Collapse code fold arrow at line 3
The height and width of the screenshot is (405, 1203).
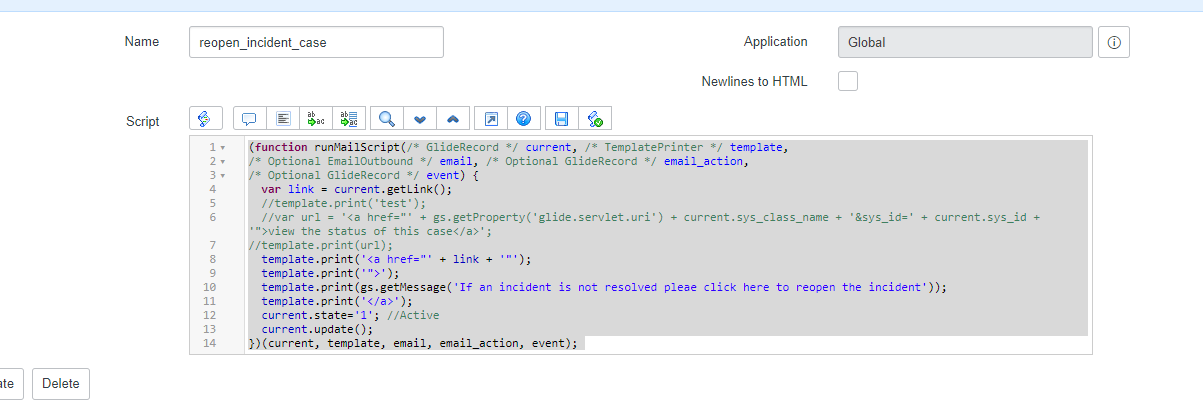222,175
